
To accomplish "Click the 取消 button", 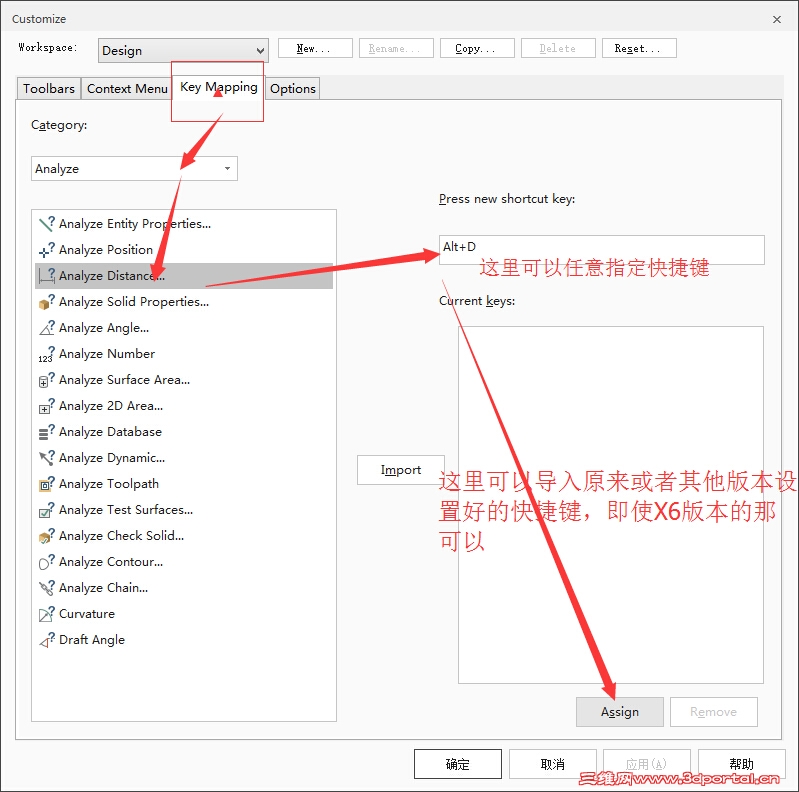I will [553, 764].
